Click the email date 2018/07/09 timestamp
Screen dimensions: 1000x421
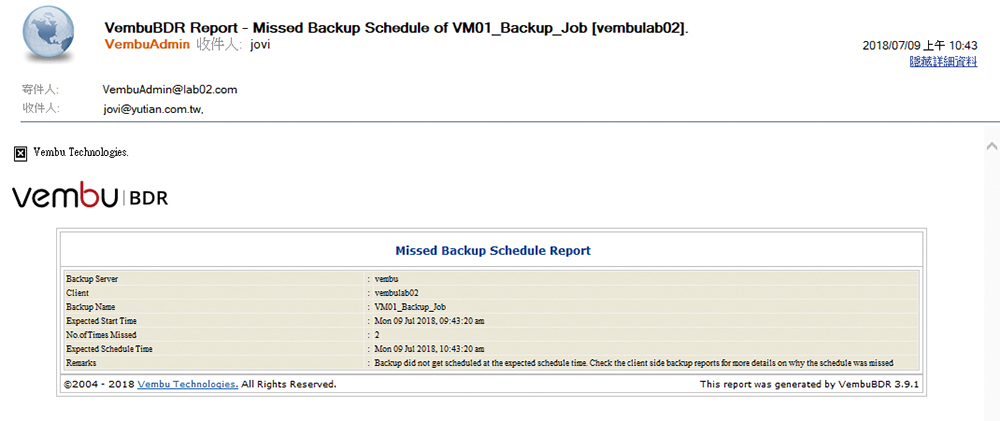point(919,46)
